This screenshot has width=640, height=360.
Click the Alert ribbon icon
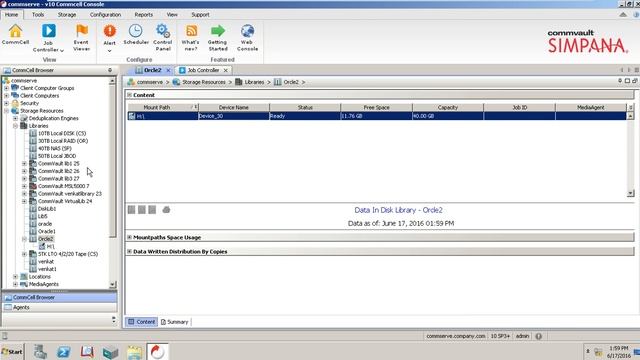click(109, 31)
